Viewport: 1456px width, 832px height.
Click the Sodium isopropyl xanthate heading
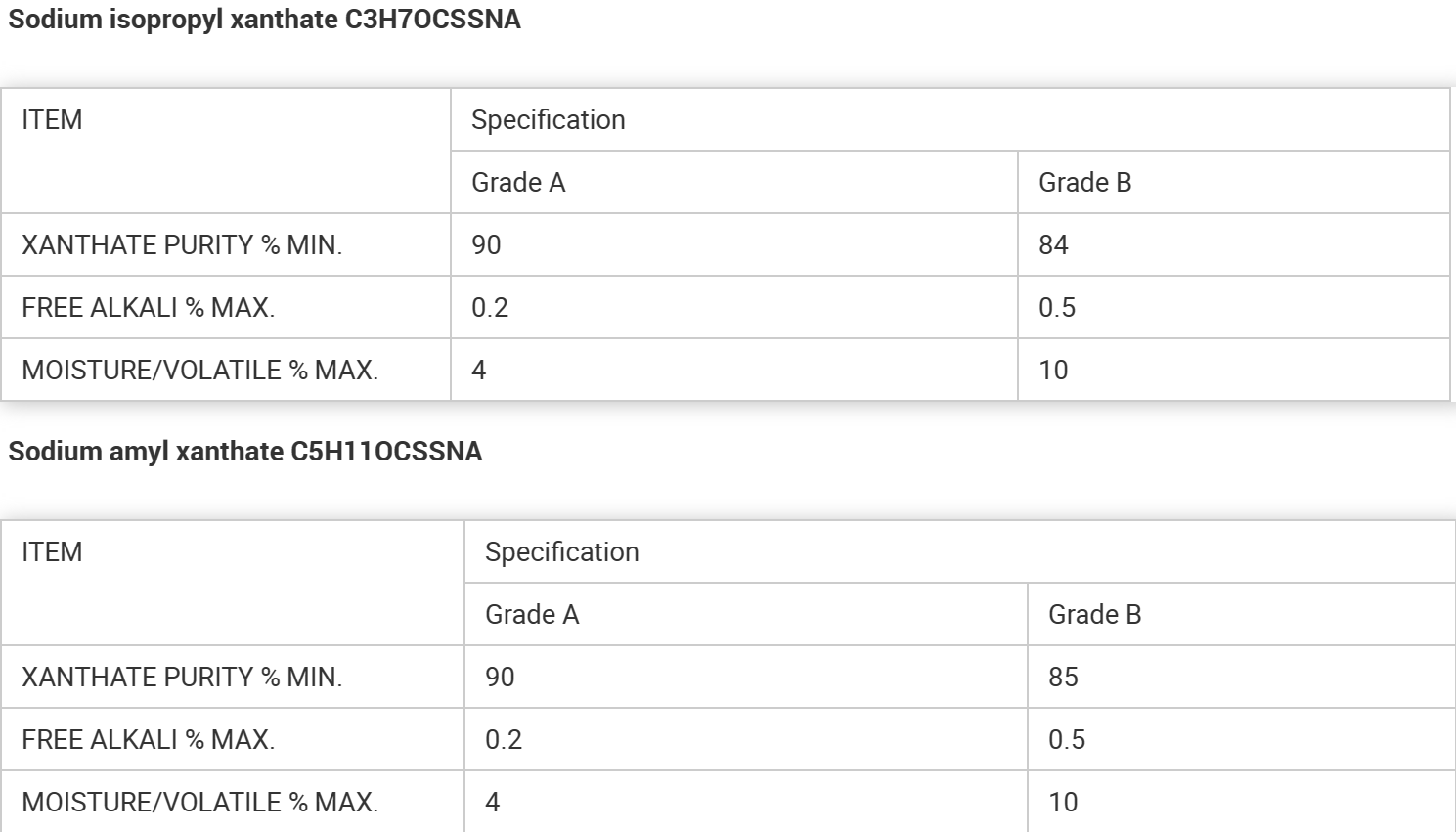[264, 20]
